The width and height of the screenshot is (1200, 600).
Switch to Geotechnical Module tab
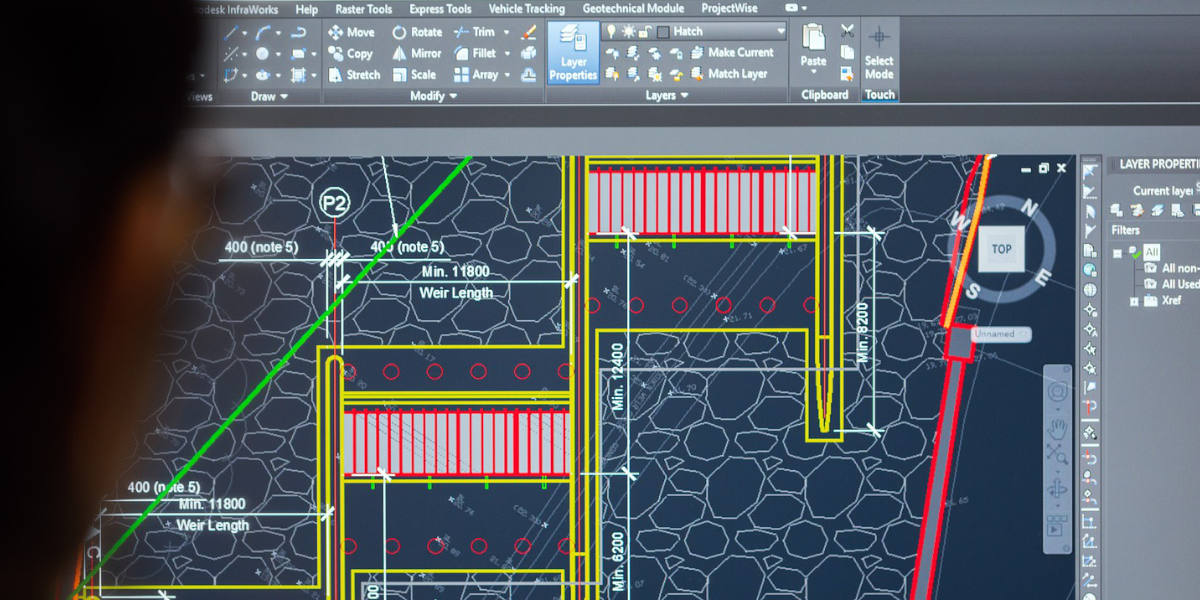coord(633,9)
